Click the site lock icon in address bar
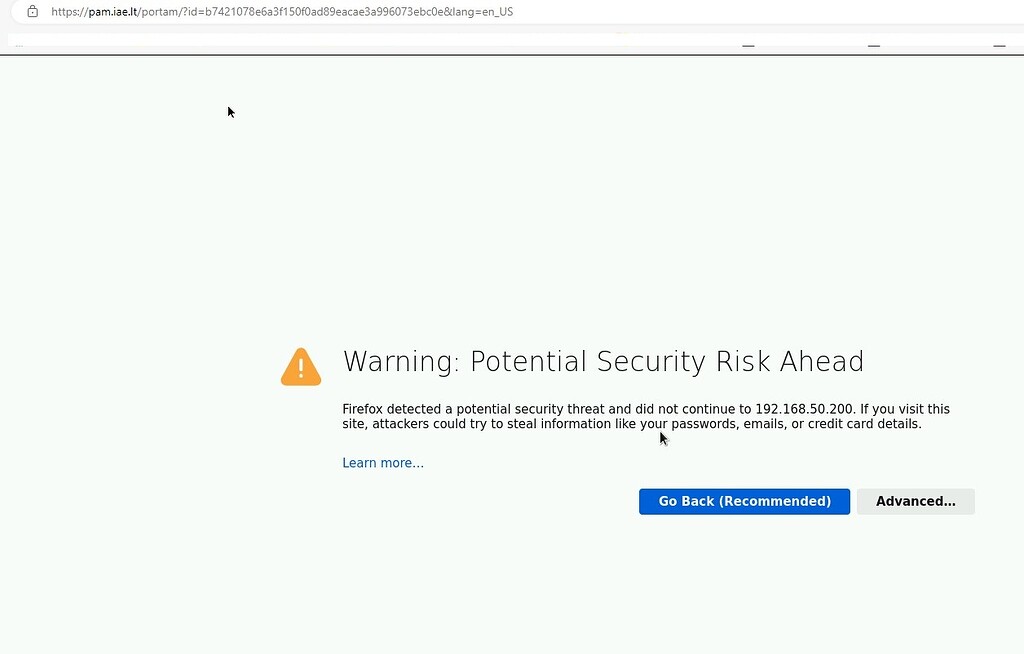The width and height of the screenshot is (1024, 654). pyautogui.click(x=33, y=11)
